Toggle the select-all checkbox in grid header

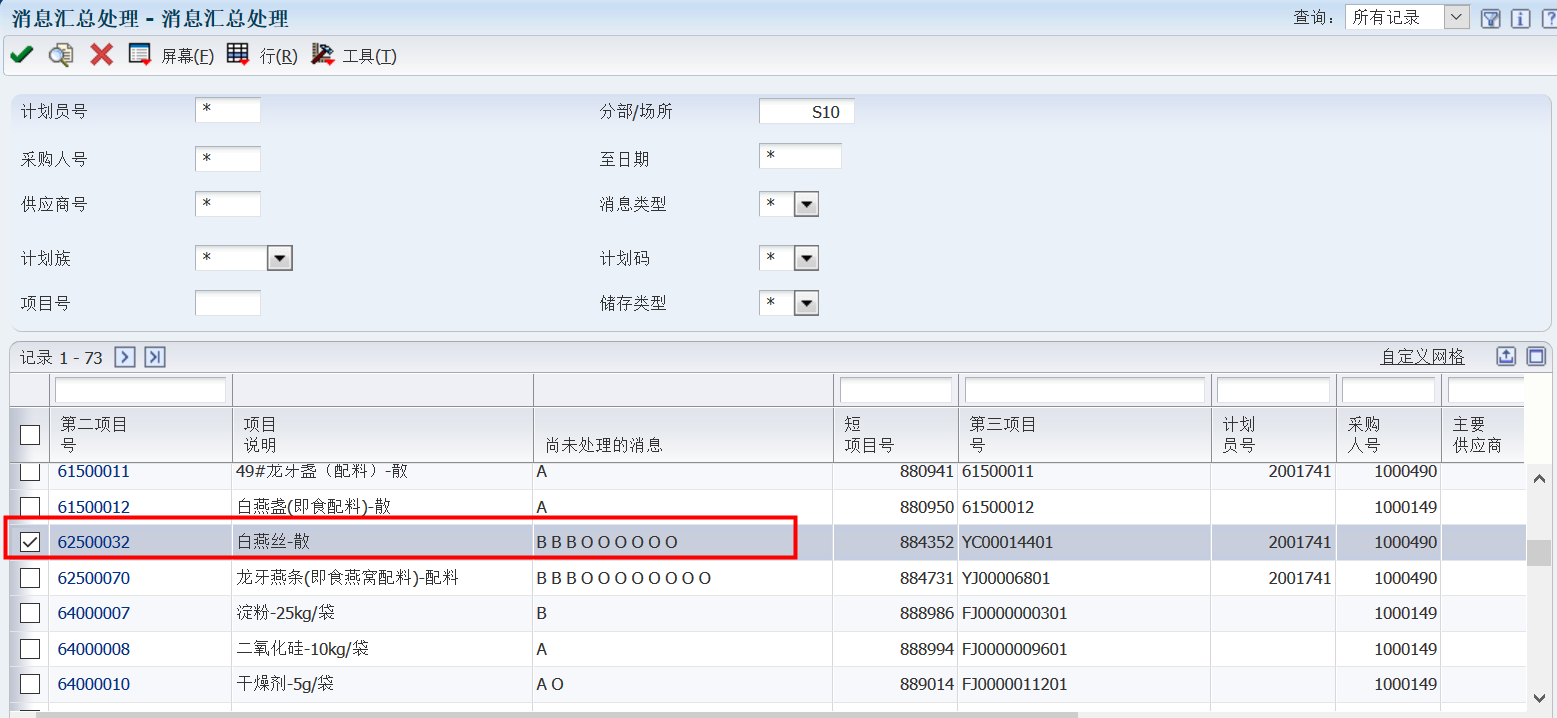pyautogui.click(x=31, y=434)
